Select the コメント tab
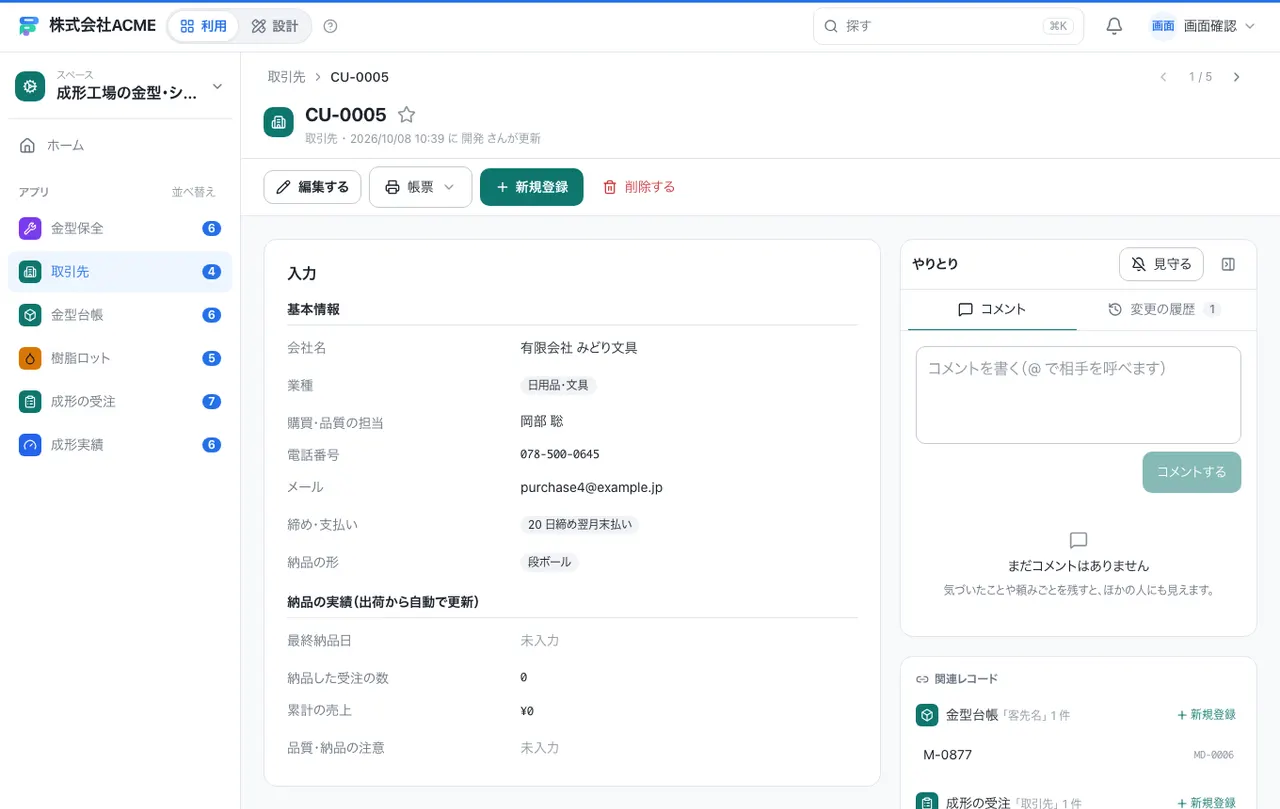1280x809 pixels. [x=992, y=309]
